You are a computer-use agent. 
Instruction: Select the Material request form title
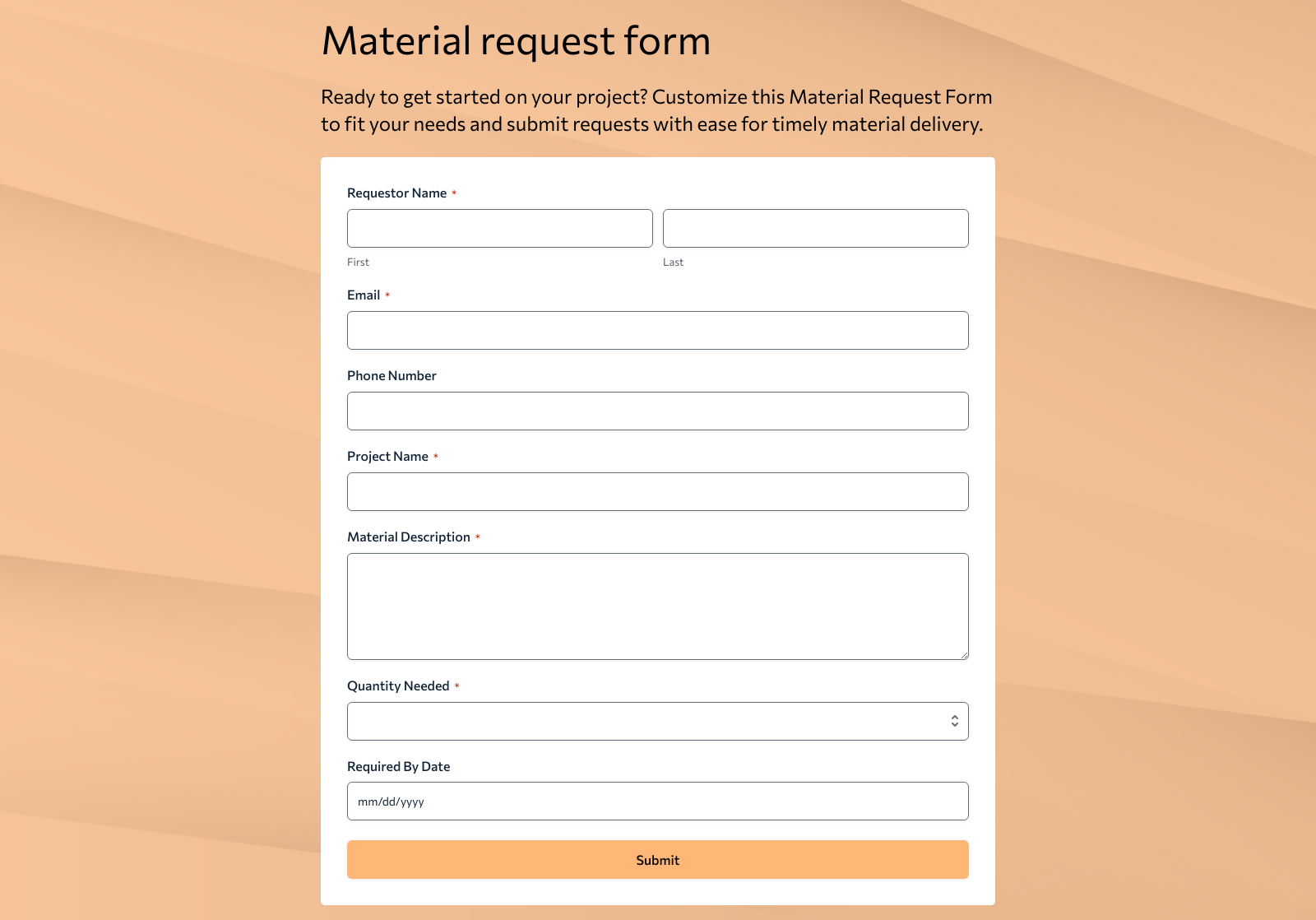pos(517,41)
